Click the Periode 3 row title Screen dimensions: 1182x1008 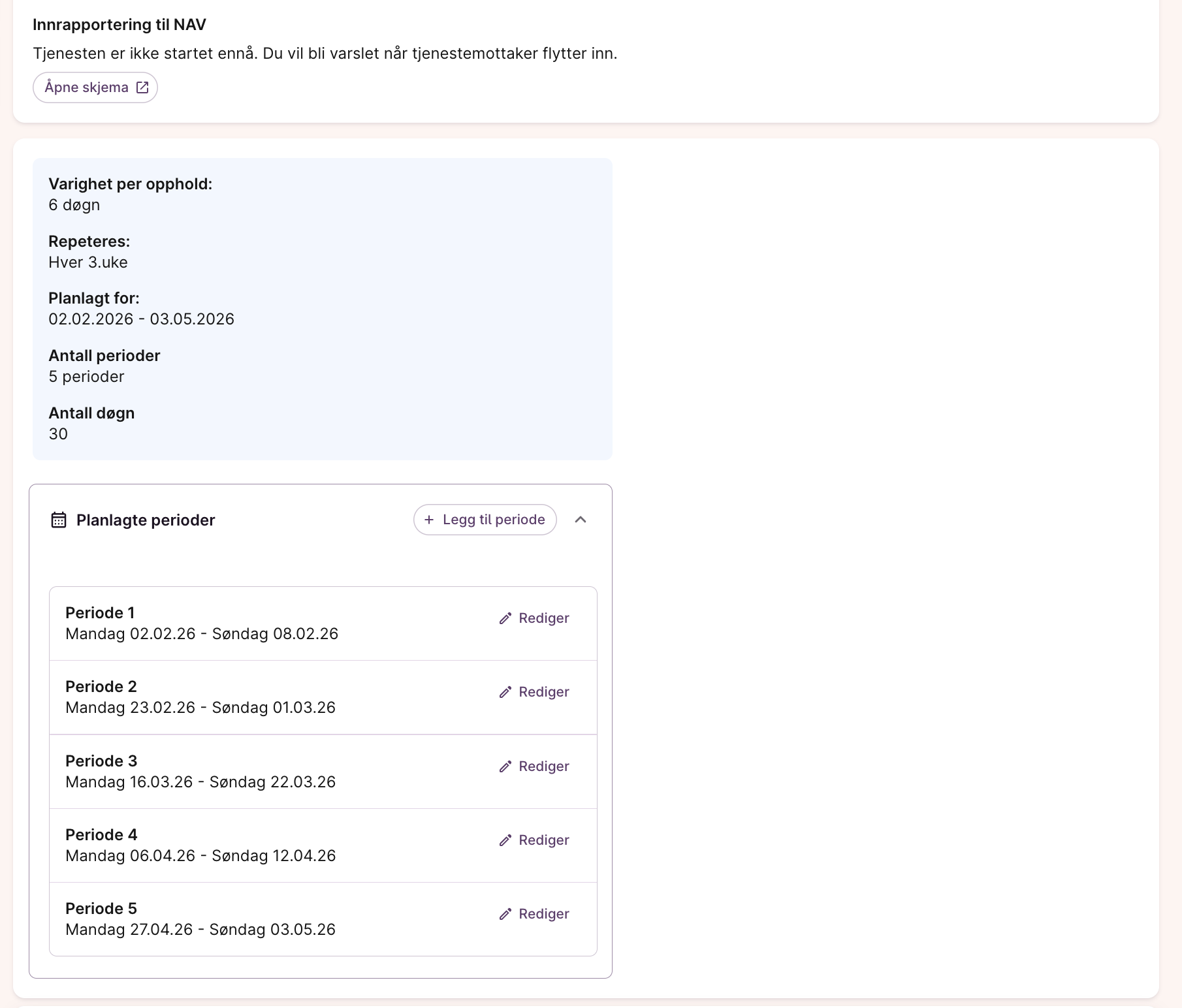click(x=101, y=761)
